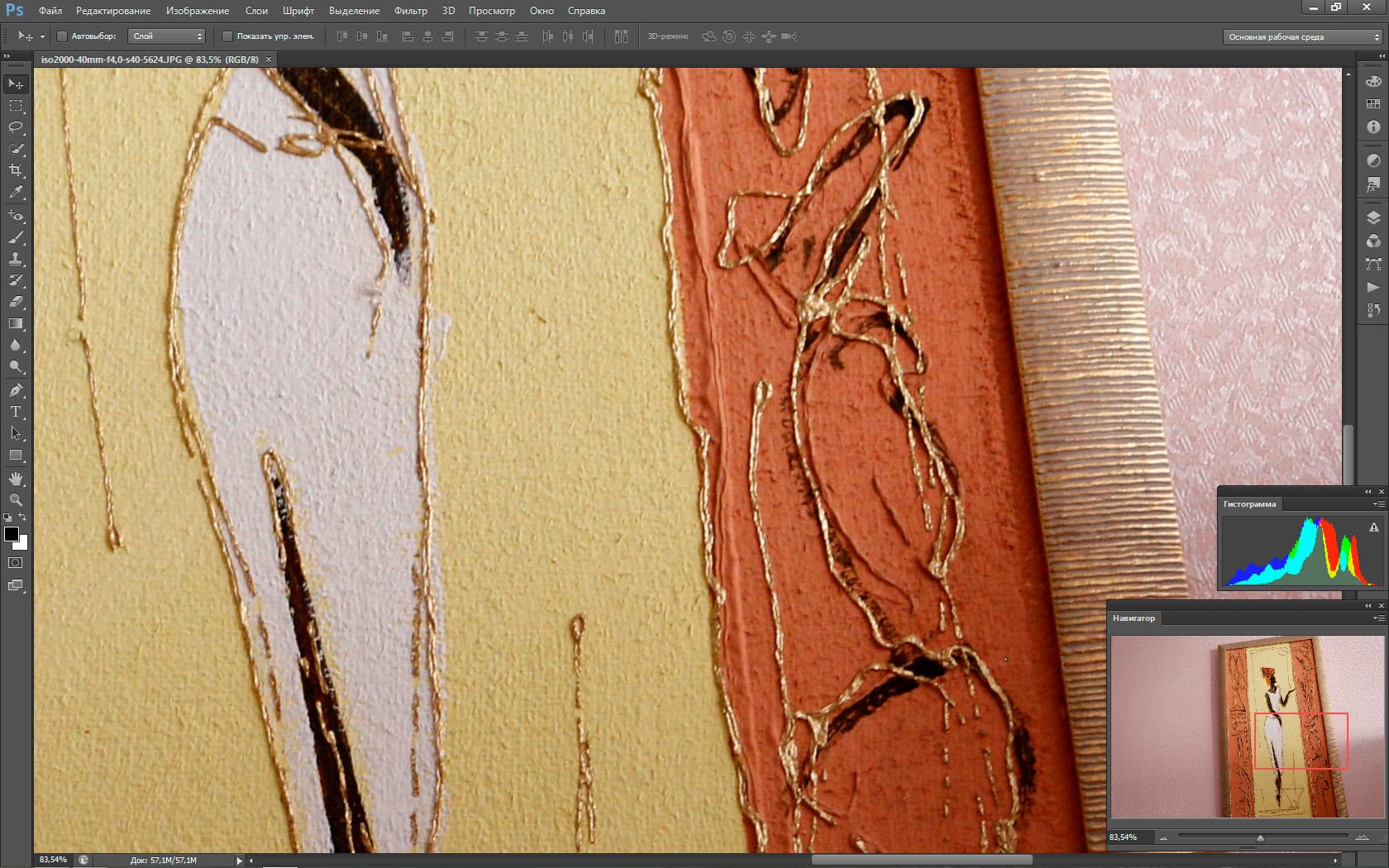Screen dimensions: 1389x868
Task: Select the Rectangular Marquee tool
Action: [16, 106]
